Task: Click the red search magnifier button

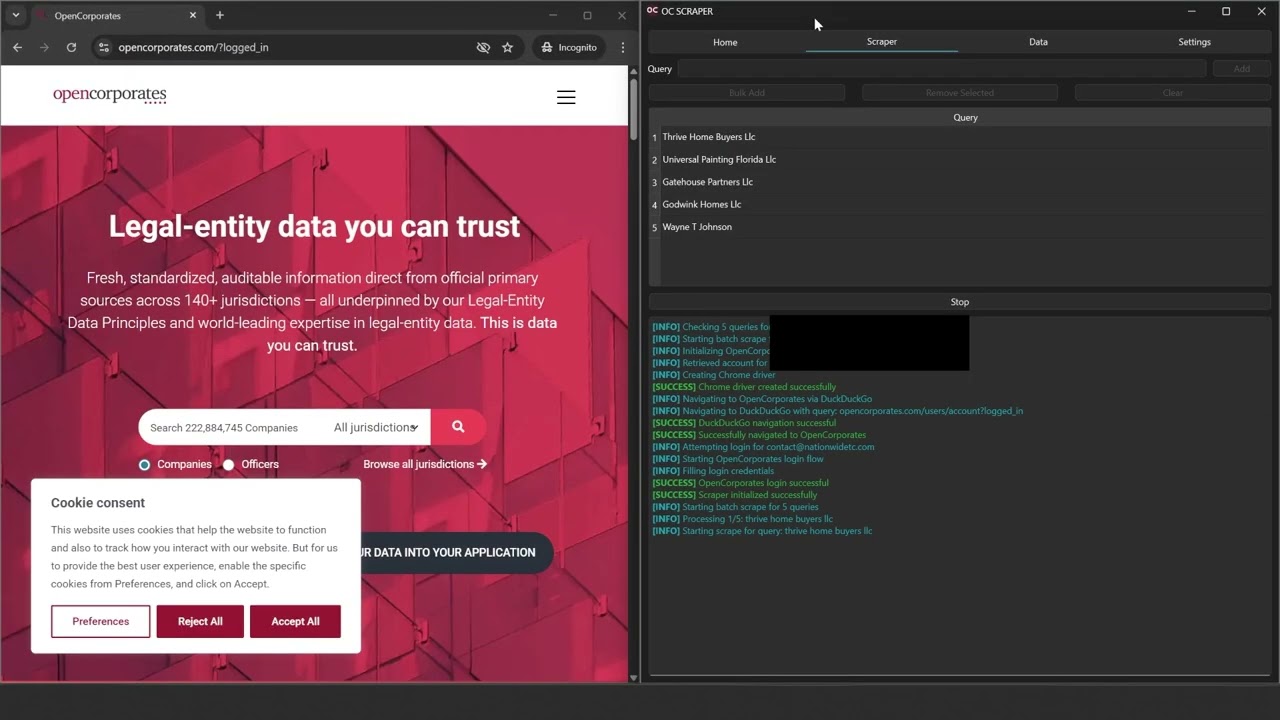Action: (458, 427)
